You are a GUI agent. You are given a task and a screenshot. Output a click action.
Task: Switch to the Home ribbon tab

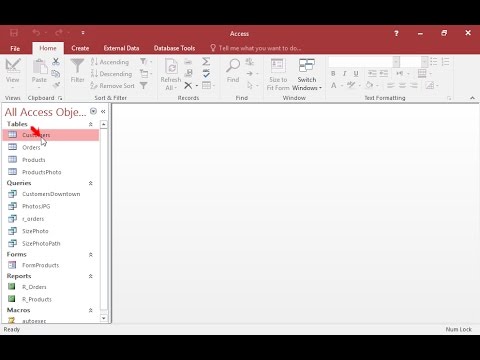pyautogui.click(x=48, y=48)
